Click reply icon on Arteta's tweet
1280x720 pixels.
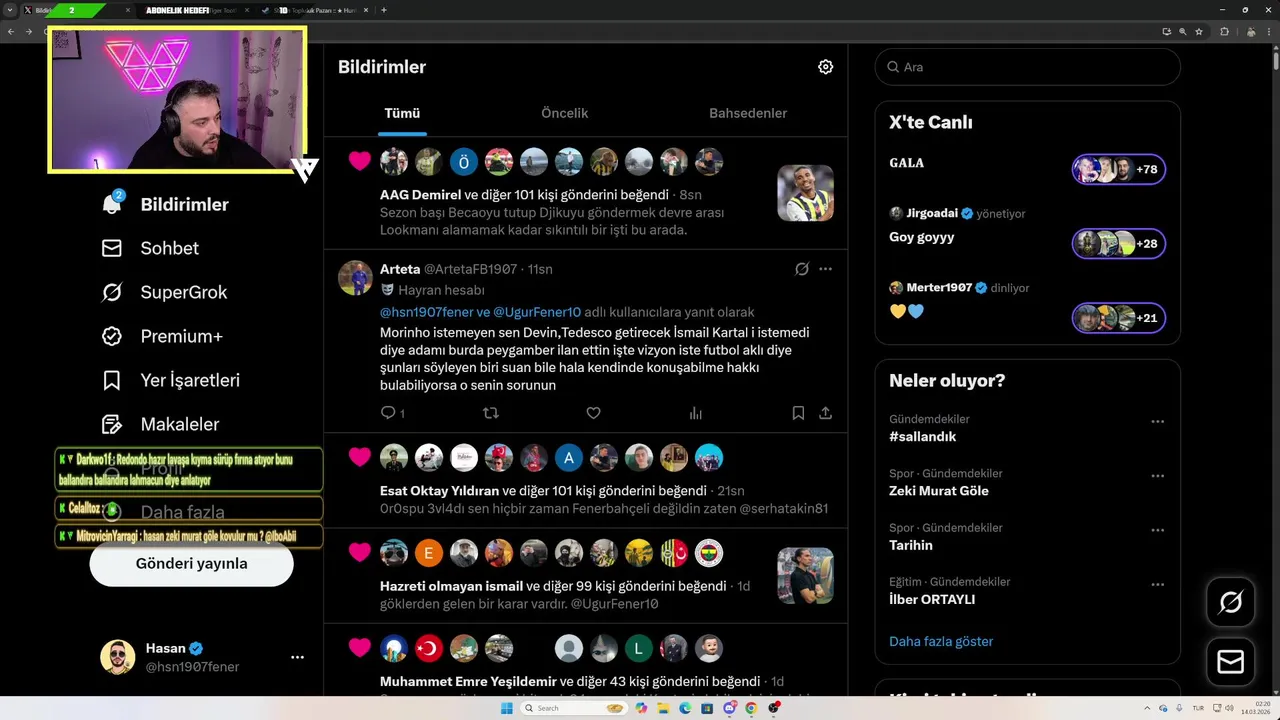(x=388, y=412)
